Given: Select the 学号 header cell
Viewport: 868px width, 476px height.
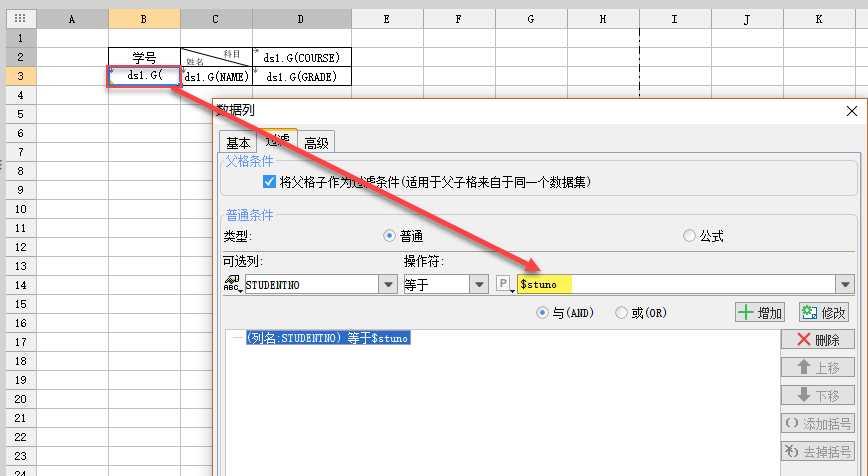Looking at the screenshot, I should (x=144, y=57).
